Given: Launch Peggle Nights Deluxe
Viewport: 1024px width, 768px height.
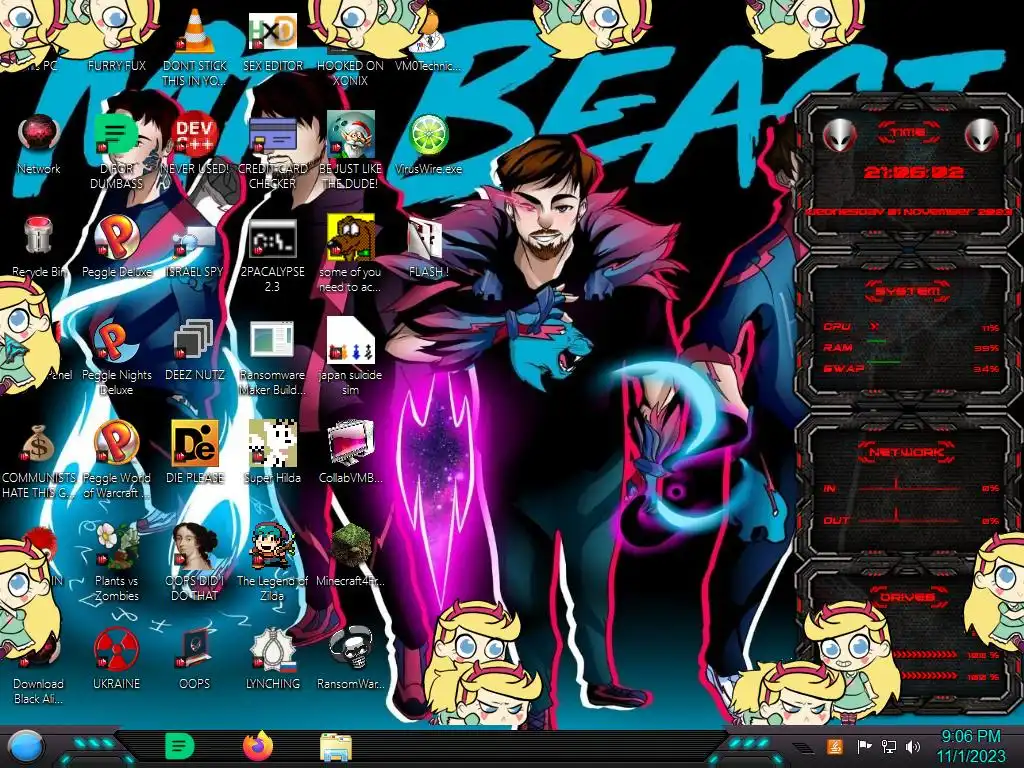Looking at the screenshot, I should click(116, 358).
